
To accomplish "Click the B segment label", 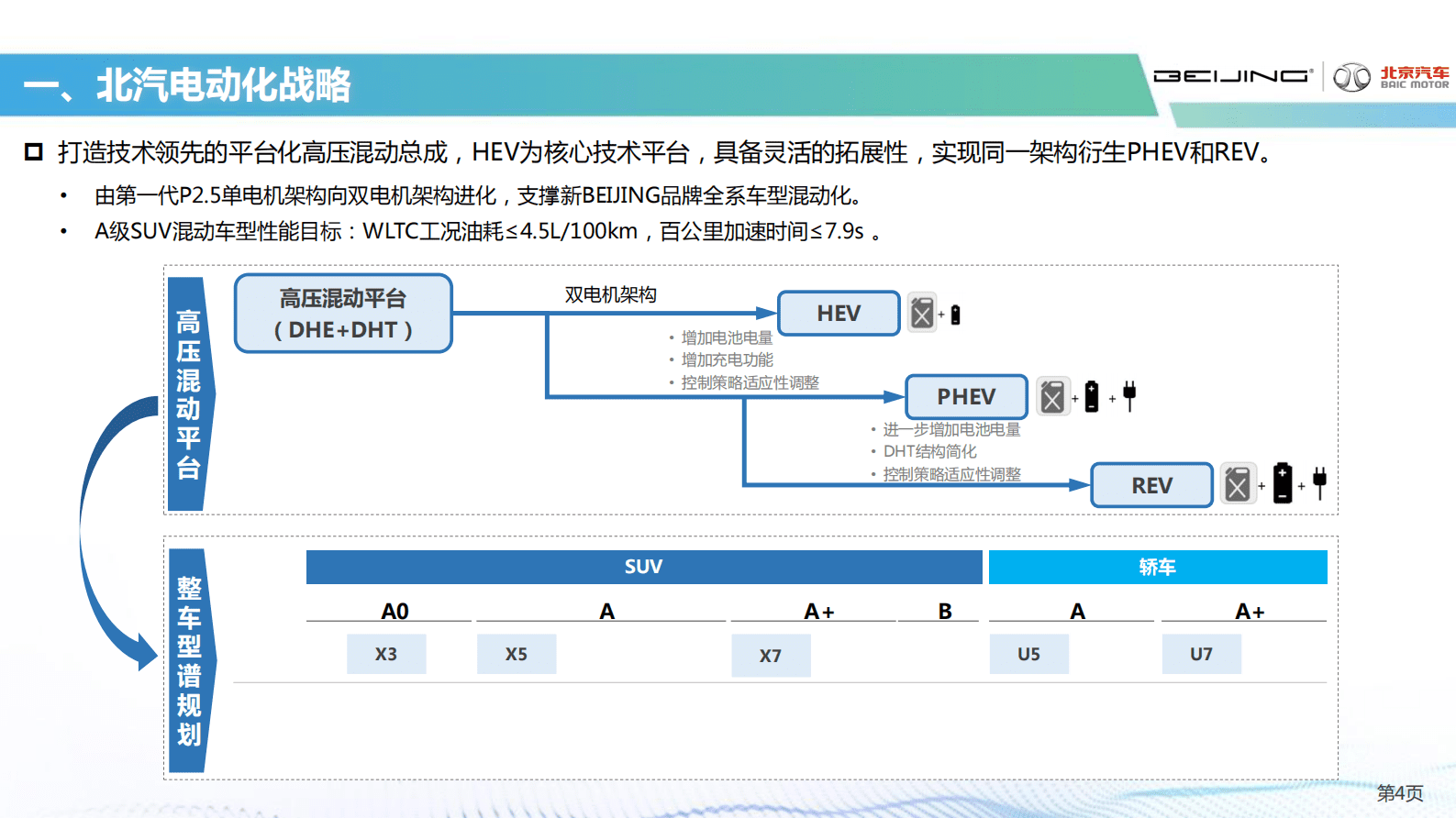I will pos(945,611).
